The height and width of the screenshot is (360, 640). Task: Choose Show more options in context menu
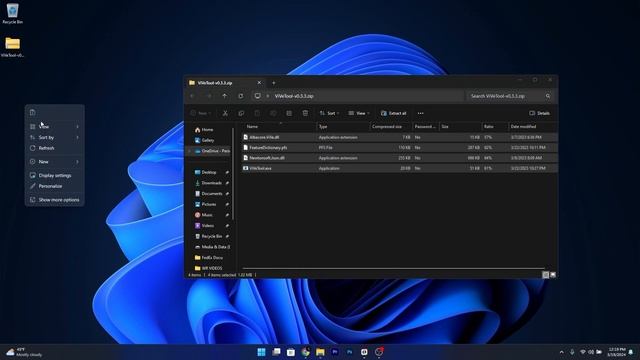click(x=54, y=200)
